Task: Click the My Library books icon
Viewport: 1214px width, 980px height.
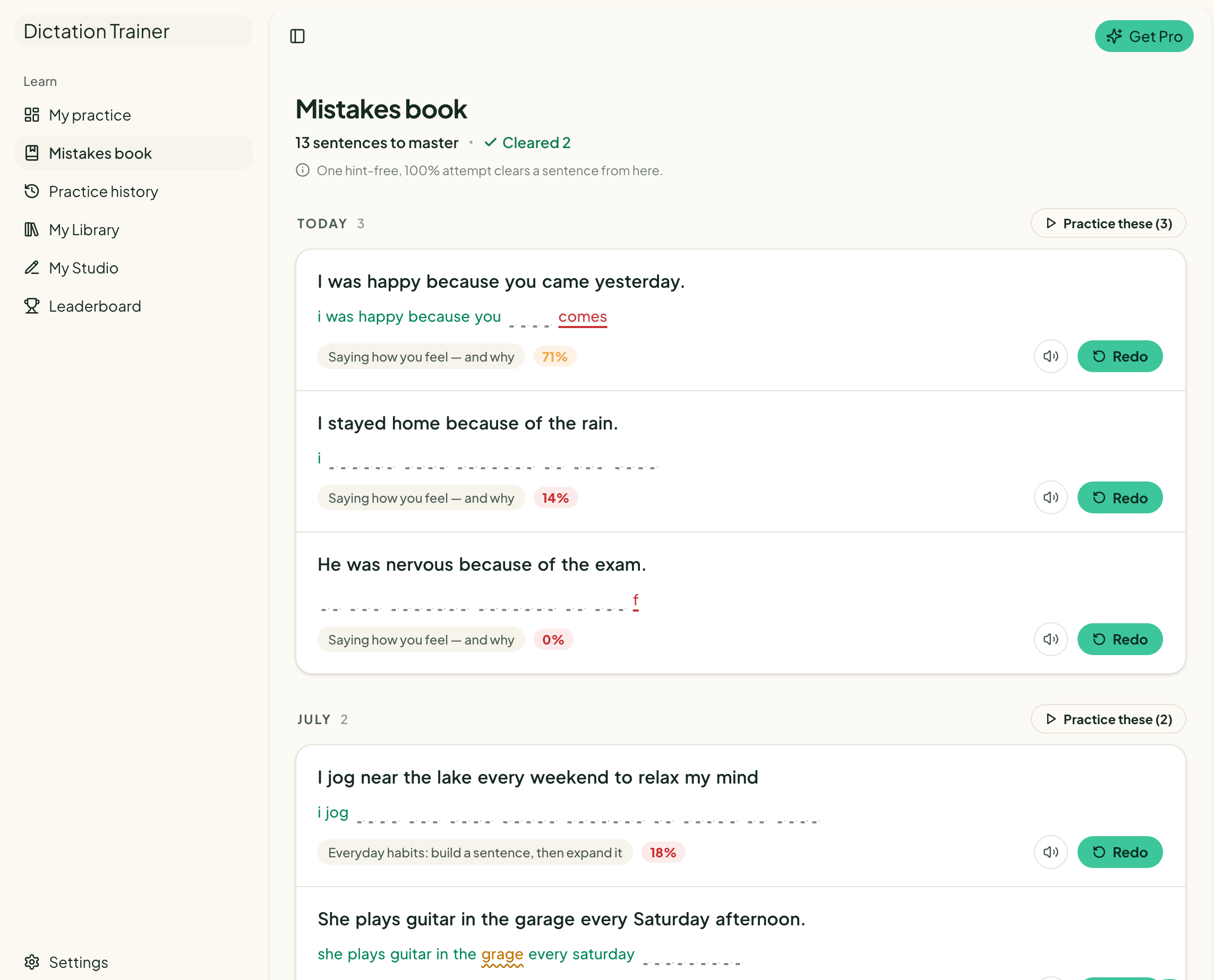Action: (32, 230)
